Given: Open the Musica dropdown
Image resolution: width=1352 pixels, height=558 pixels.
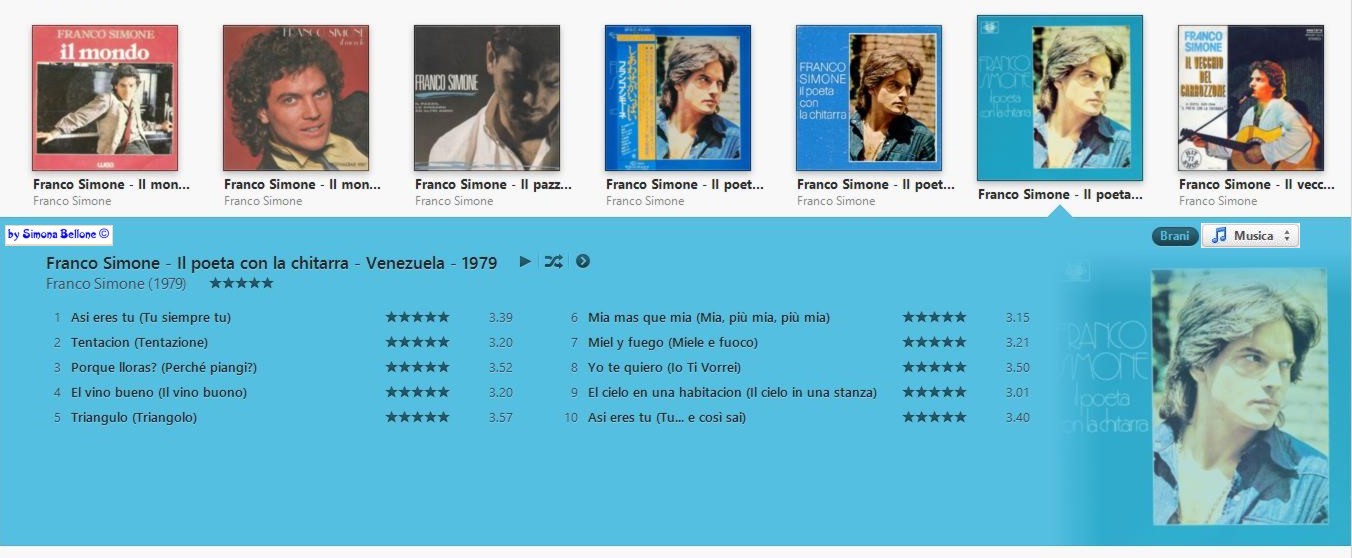Looking at the screenshot, I should pos(1250,236).
